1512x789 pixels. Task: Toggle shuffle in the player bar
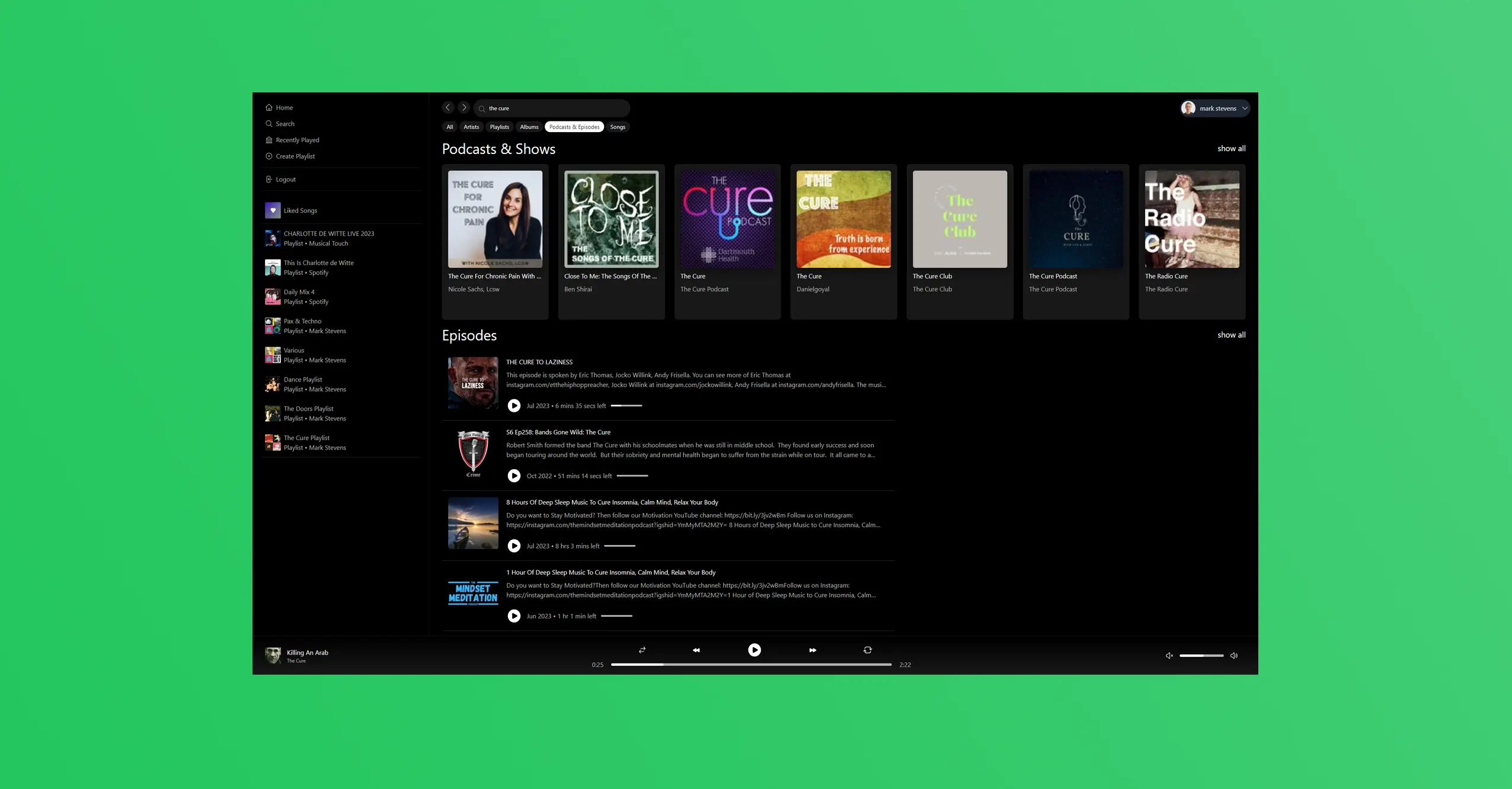642,650
